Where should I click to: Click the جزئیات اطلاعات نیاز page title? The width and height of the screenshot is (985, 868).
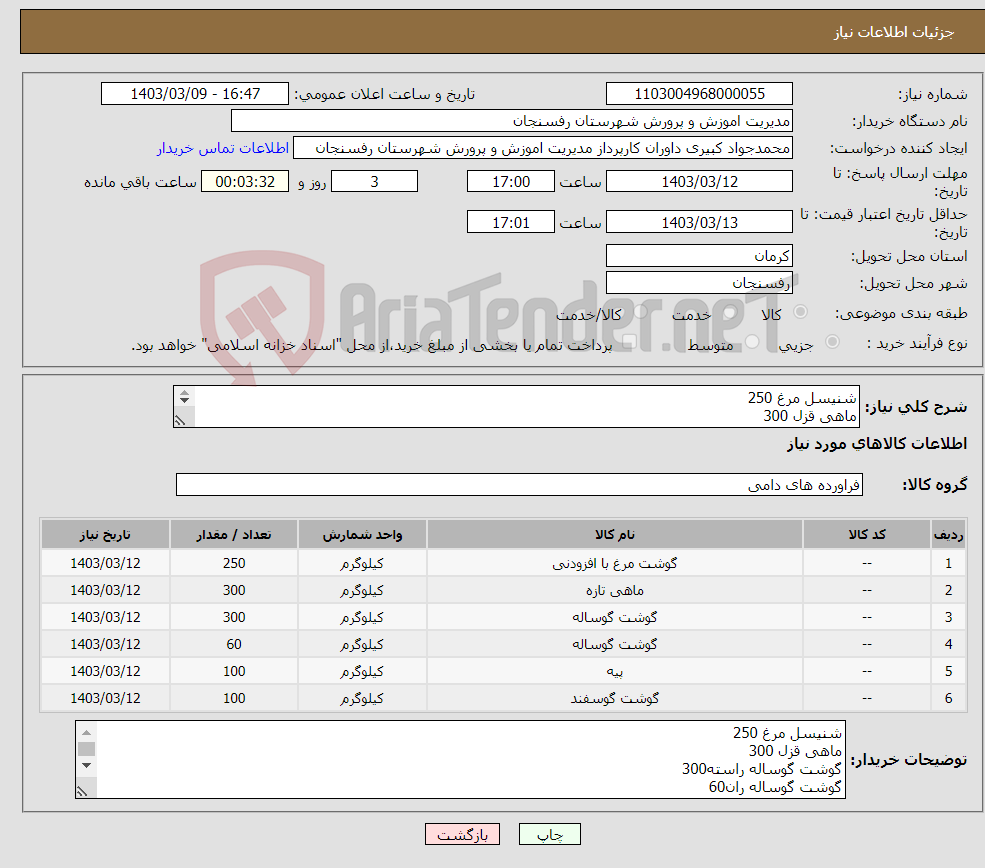tap(893, 32)
